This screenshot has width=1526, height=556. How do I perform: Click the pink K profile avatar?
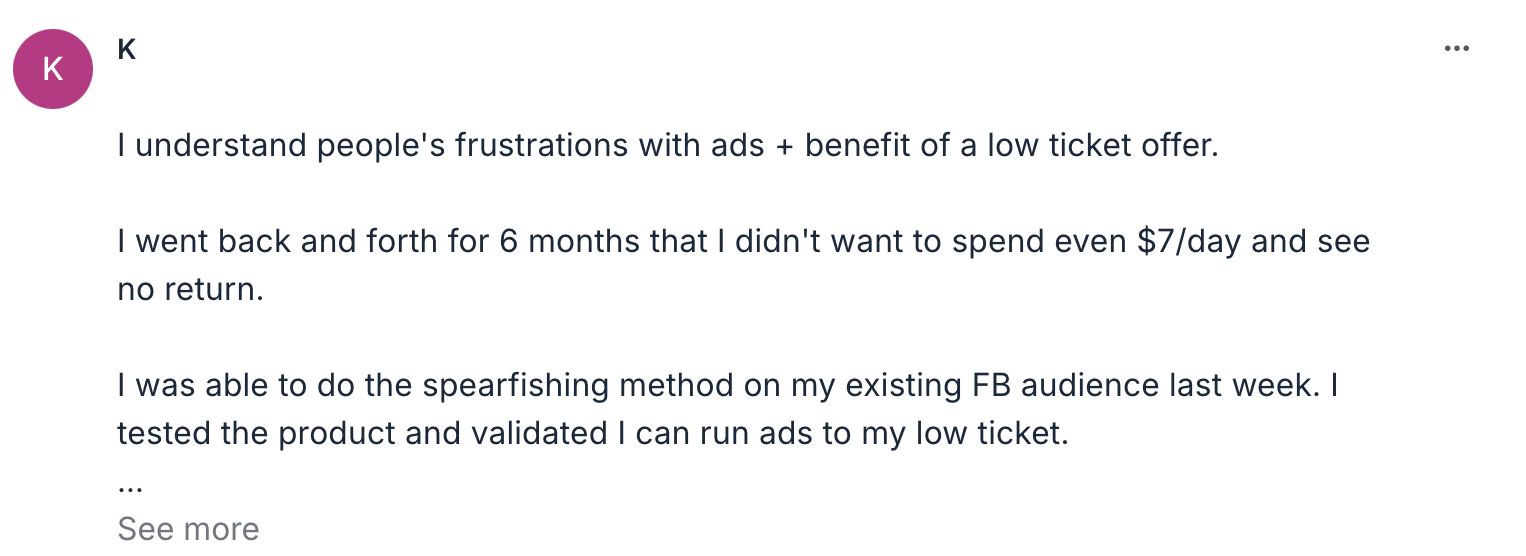(53, 69)
